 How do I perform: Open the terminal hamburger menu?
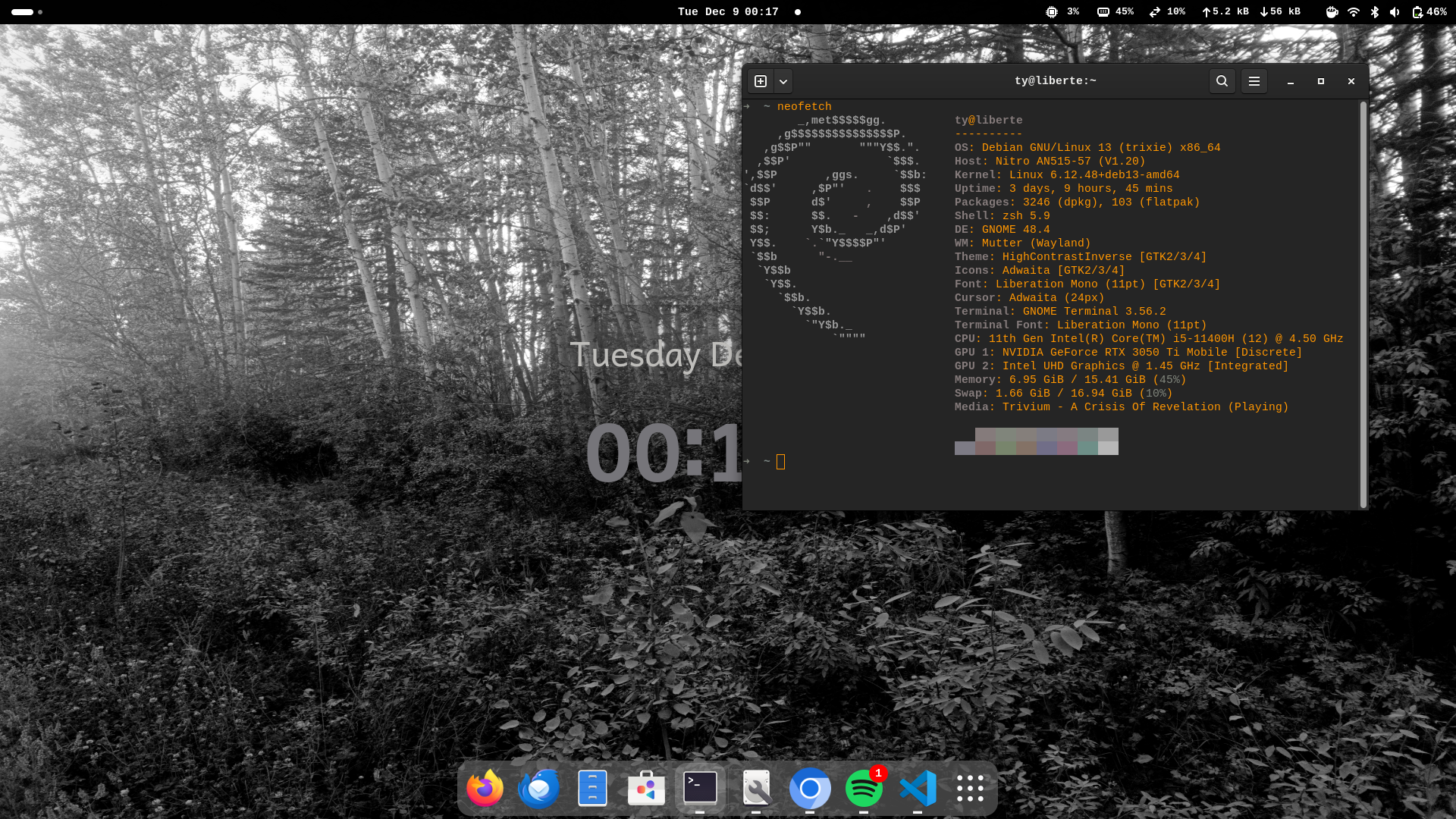click(1254, 81)
